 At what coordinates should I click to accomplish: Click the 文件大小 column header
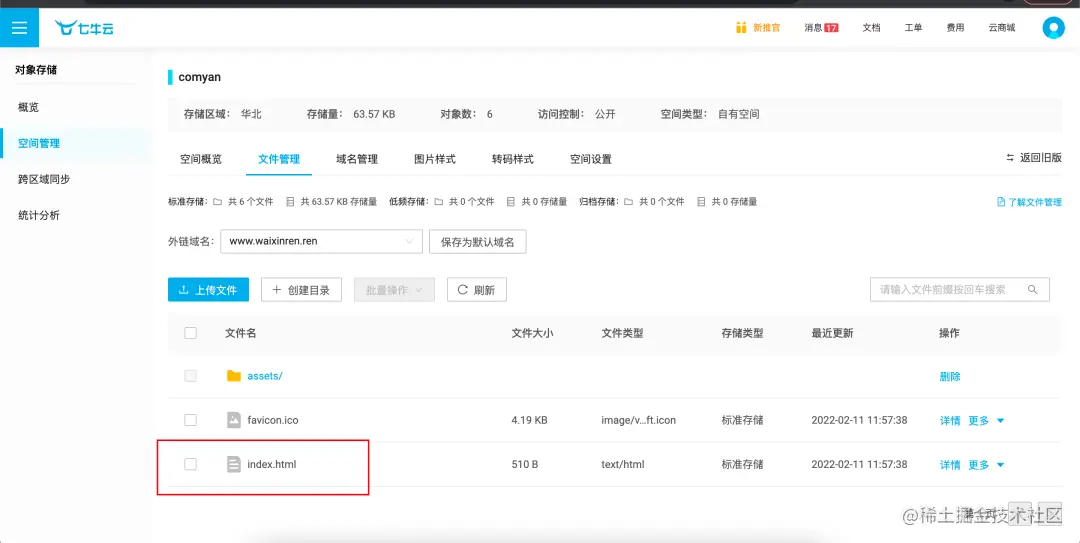click(532, 333)
